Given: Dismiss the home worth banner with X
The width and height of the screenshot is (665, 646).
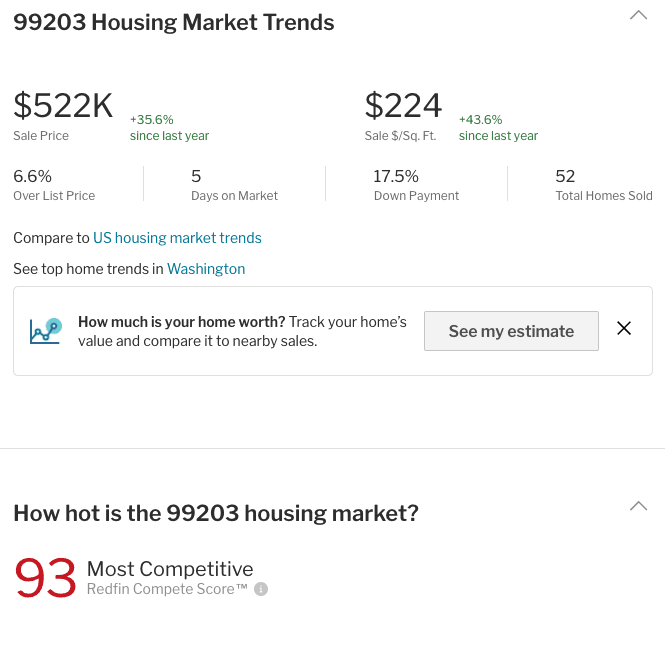Looking at the screenshot, I should coord(624,328).
